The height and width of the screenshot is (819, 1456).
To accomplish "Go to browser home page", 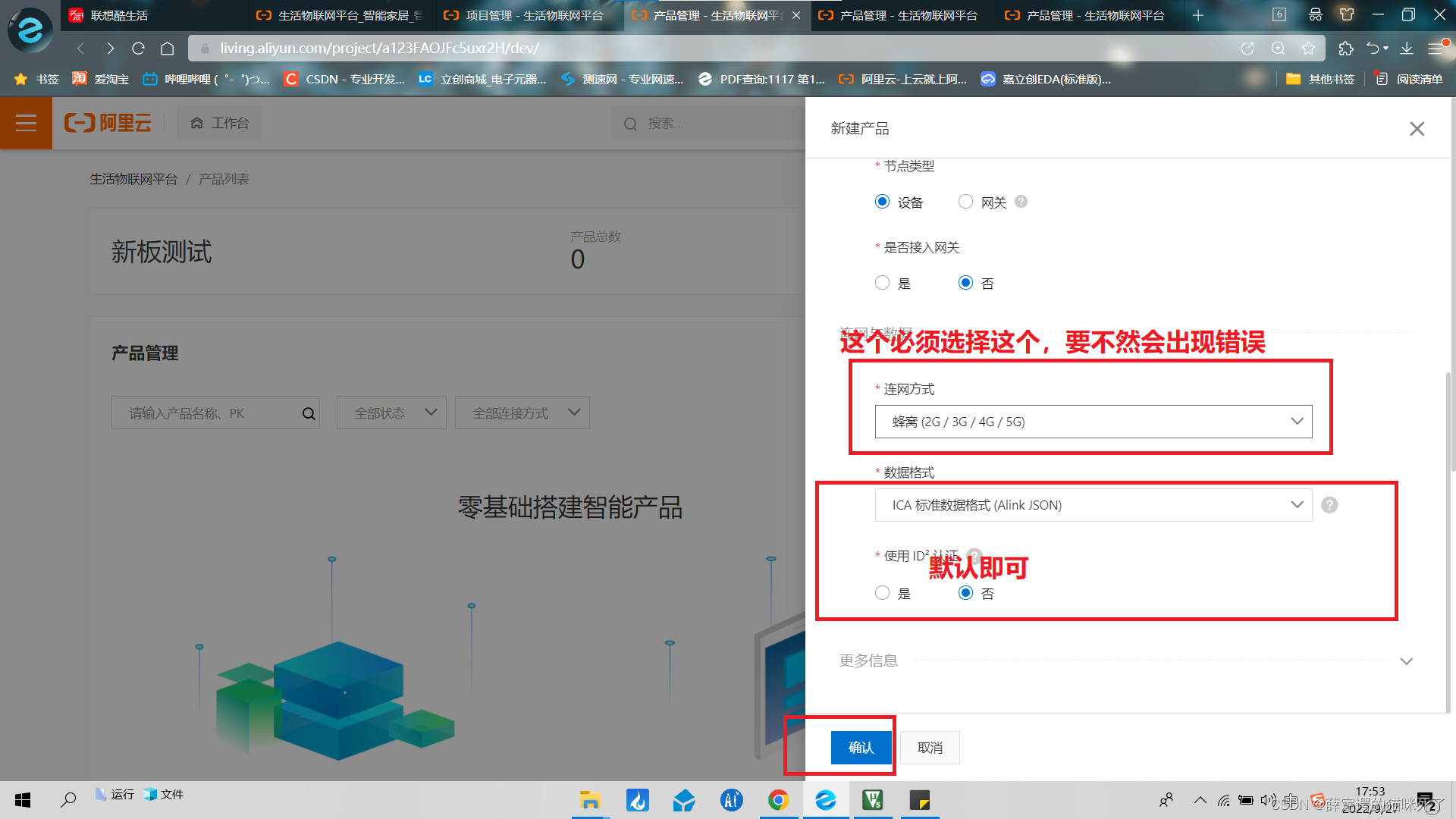I will pos(168,49).
